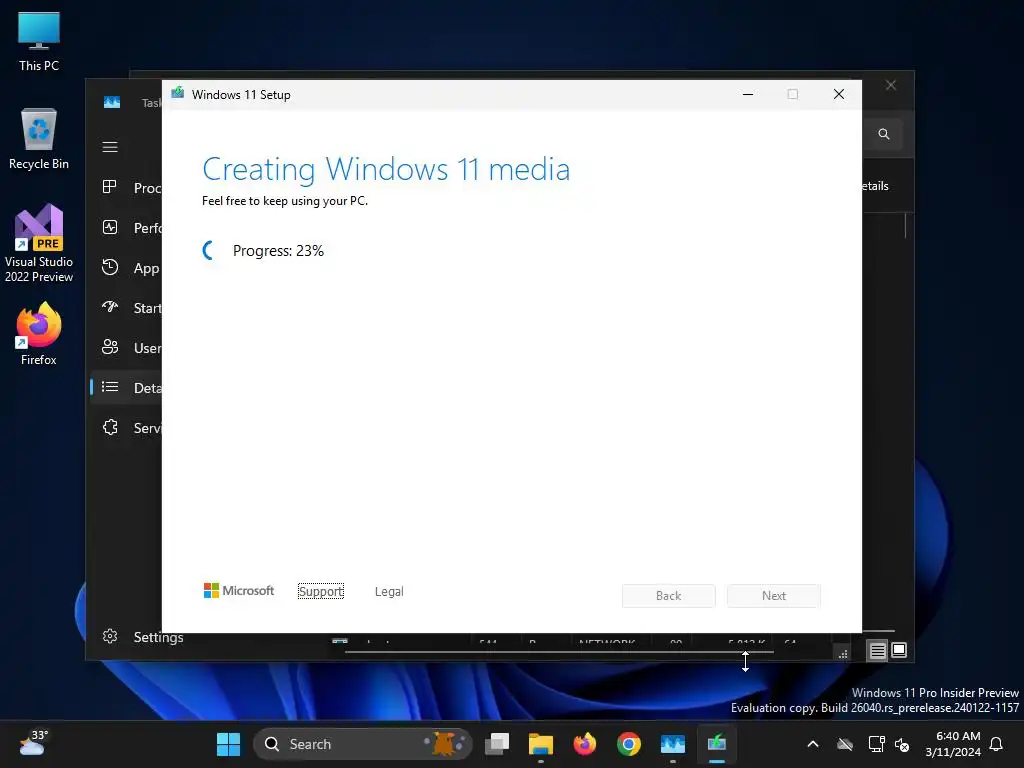Click the muted volume tray icon
Screen dimensions: 1024x768
click(902, 744)
